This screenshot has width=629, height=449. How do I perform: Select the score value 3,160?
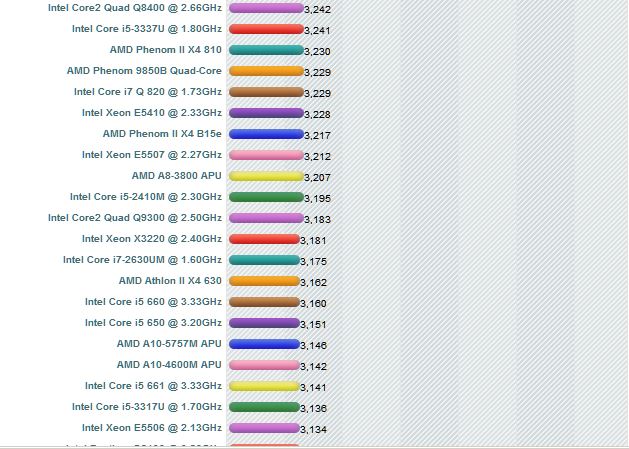pos(313,304)
